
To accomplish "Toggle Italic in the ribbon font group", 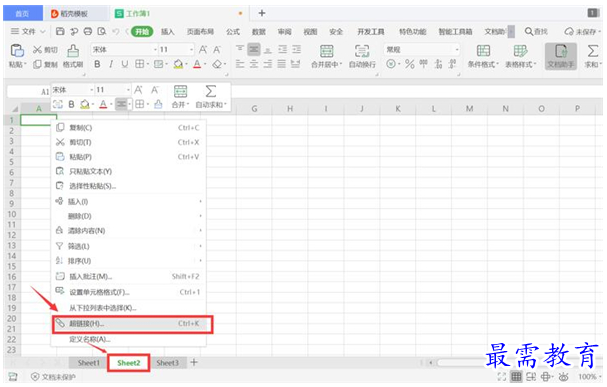I will (111, 64).
